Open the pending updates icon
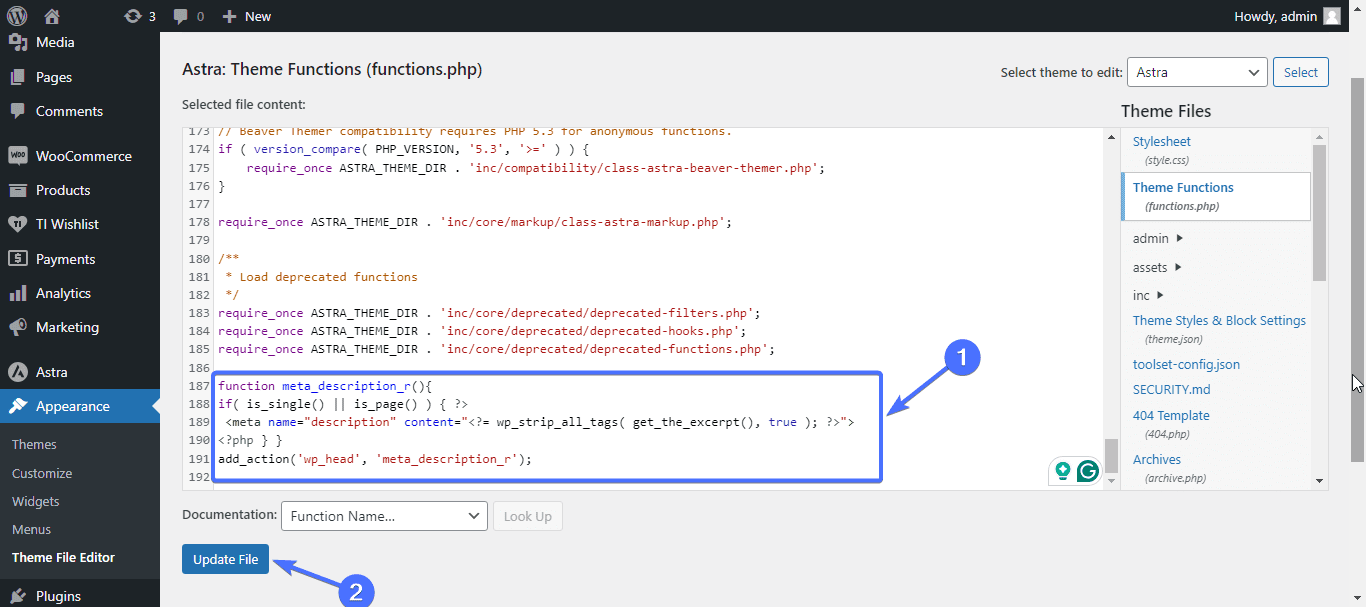The width and height of the screenshot is (1366, 607). [x=133, y=16]
